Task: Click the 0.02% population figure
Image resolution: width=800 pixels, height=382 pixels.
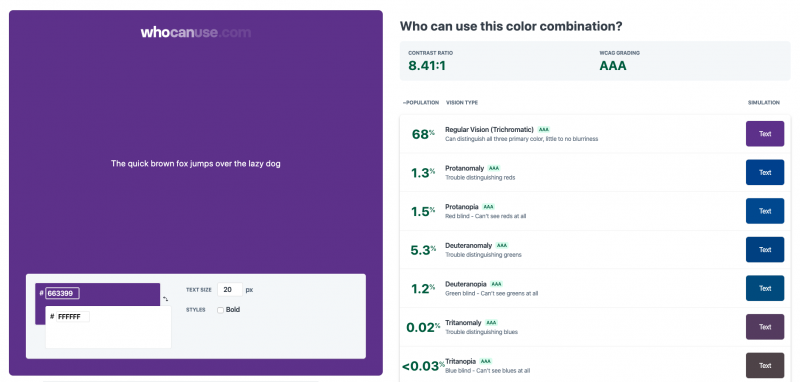Action: (x=423, y=327)
